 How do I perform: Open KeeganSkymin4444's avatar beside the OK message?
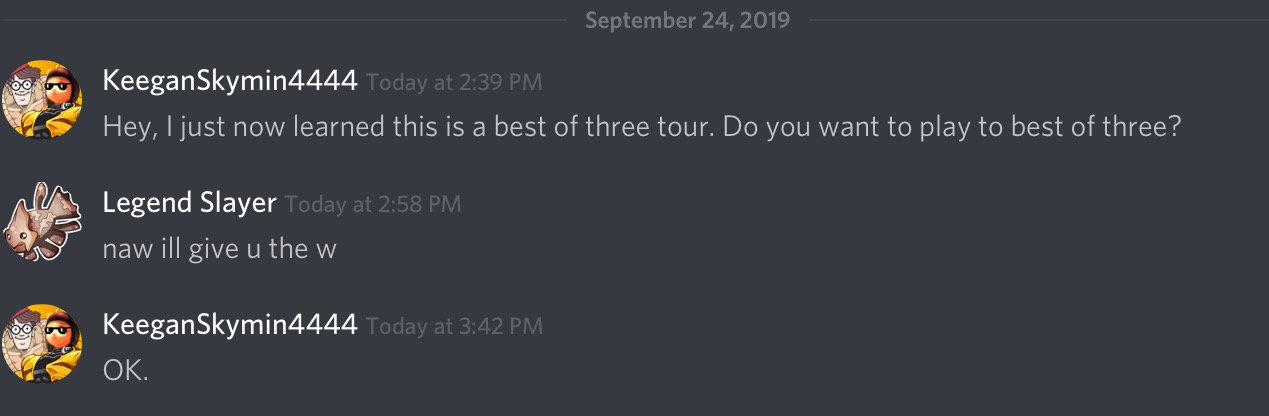[43, 344]
